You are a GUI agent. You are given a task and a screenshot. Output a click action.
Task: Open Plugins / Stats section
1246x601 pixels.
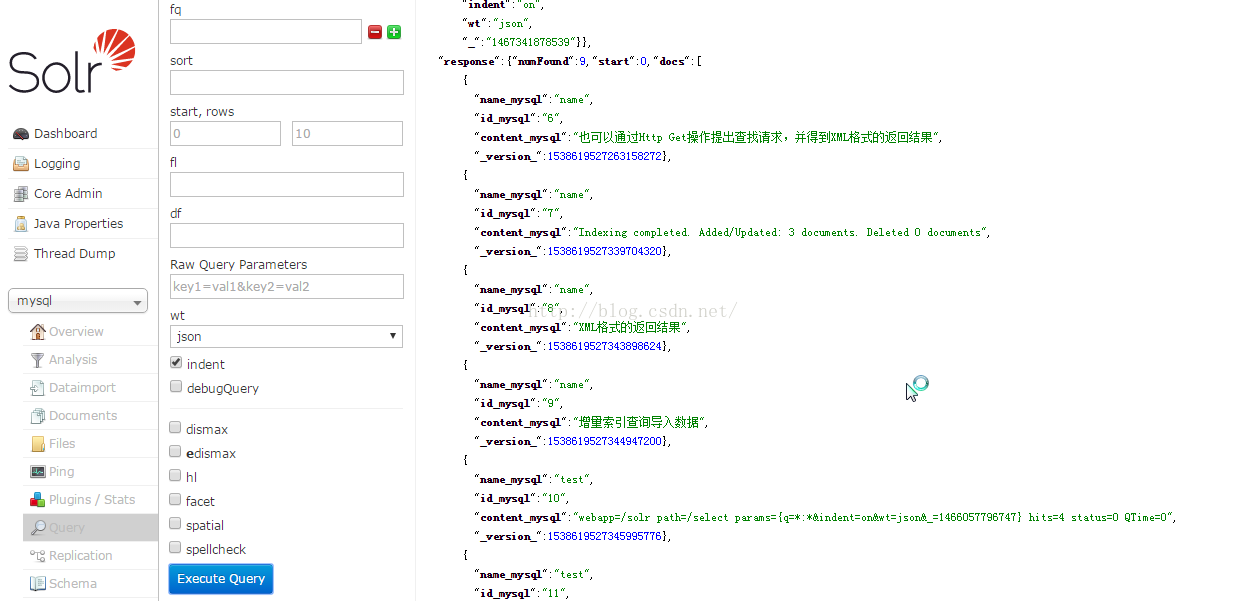(x=92, y=500)
